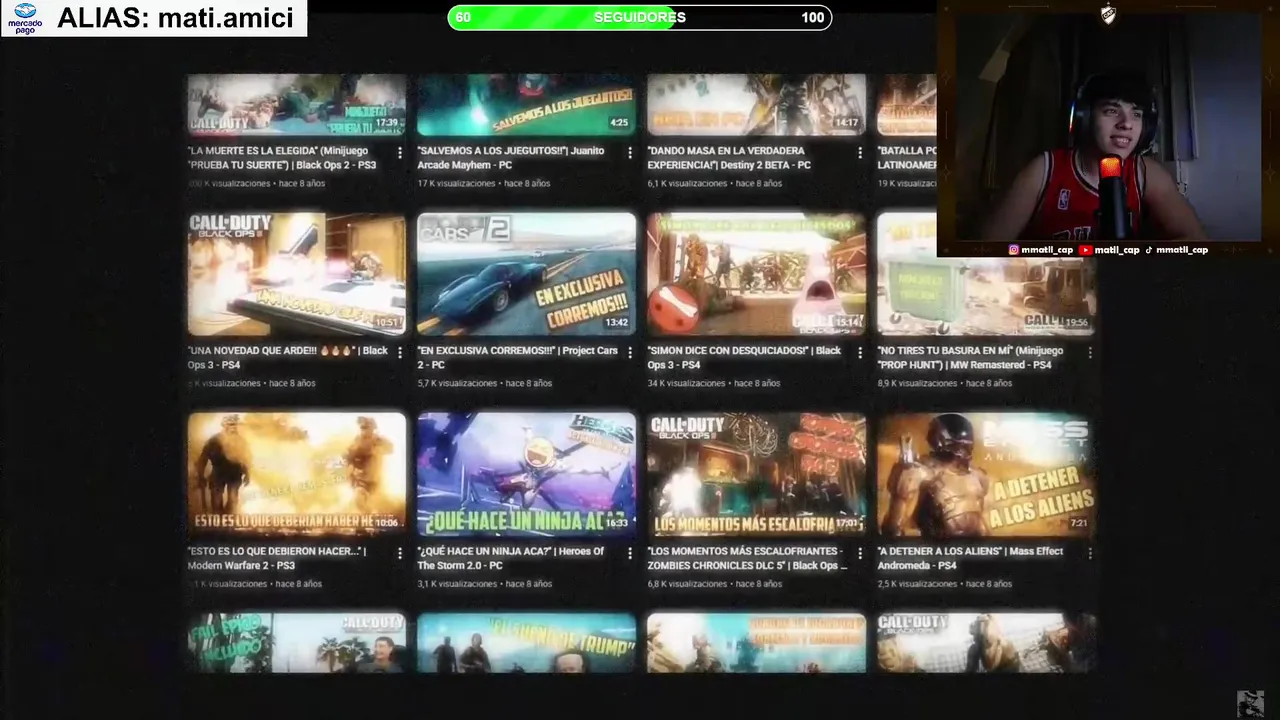Open options menu for "SALVEMOS A LOS JUEGUITOS" video
Viewport: 1280px width, 720px height.
(629, 153)
